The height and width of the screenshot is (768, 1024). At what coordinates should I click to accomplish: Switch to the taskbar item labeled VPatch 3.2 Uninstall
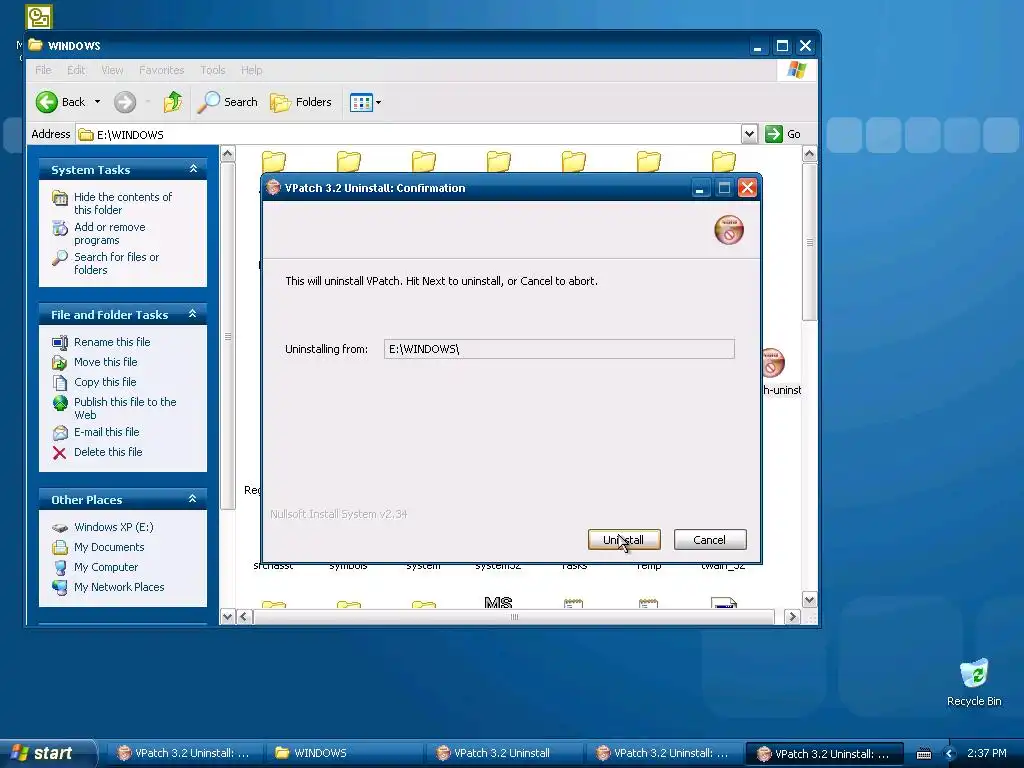click(505, 753)
